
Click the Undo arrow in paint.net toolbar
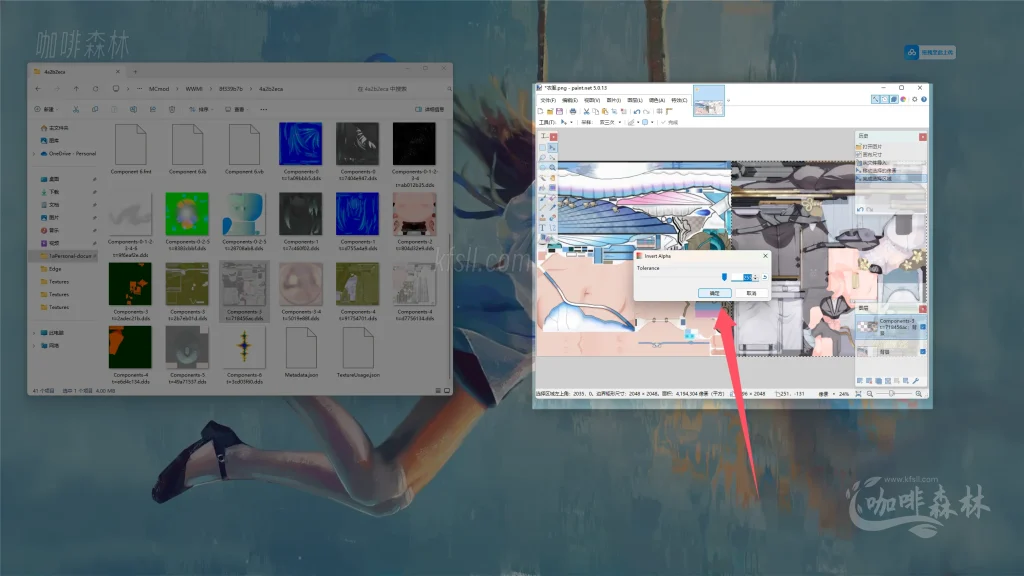[637, 112]
